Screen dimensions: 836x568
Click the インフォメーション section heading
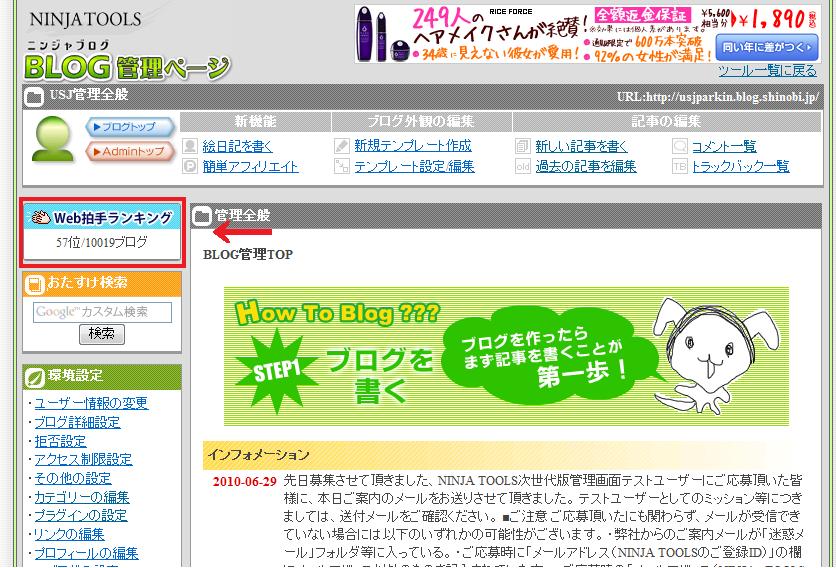pyautogui.click(x=258, y=454)
